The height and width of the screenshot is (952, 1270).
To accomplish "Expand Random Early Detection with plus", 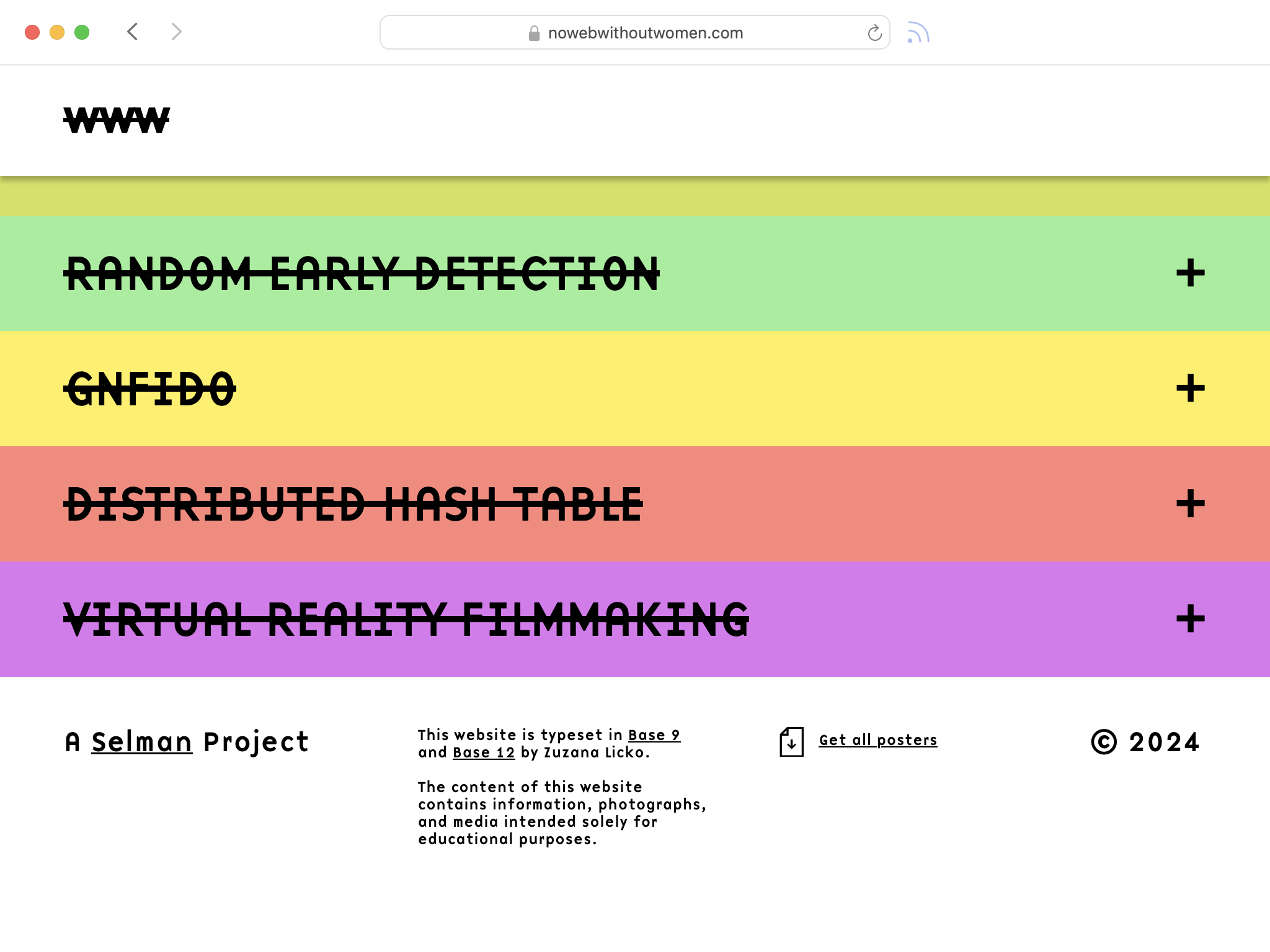I will click(1190, 273).
